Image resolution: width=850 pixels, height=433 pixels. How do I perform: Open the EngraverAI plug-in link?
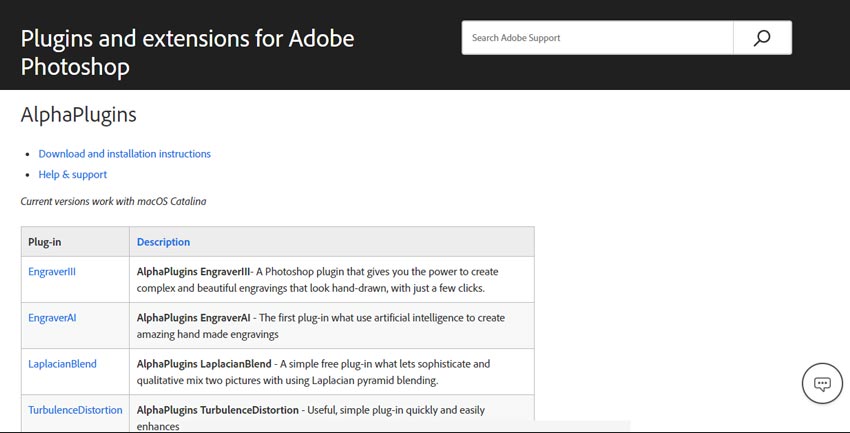(x=52, y=318)
